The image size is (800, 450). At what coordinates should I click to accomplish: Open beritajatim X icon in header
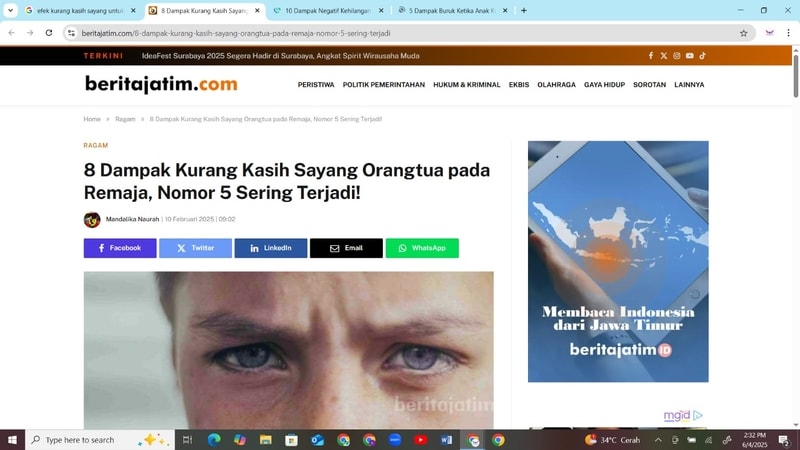point(664,56)
